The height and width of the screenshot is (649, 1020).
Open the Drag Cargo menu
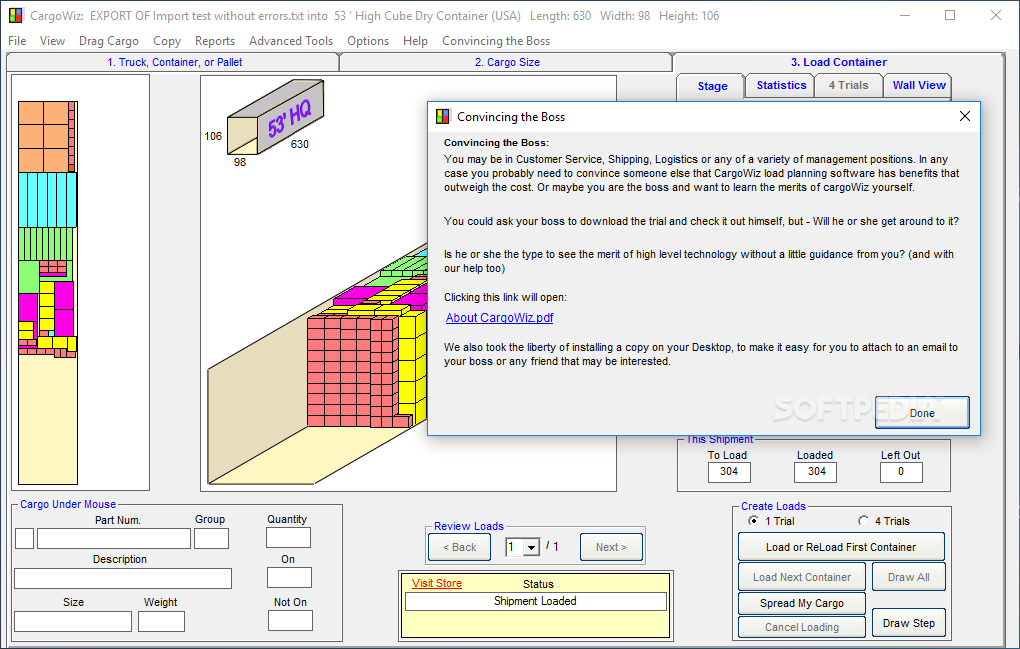point(109,41)
